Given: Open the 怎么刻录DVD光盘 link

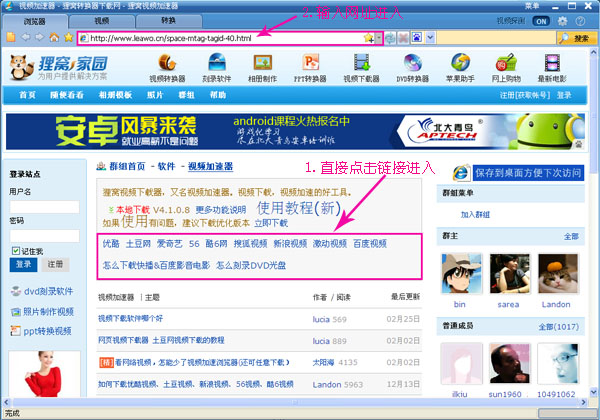Looking at the screenshot, I should pos(251,265).
